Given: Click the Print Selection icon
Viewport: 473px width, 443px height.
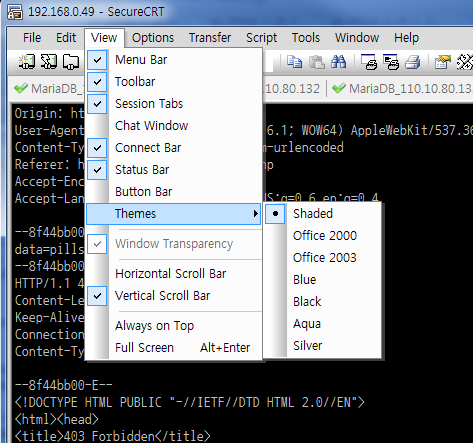Looking at the screenshot, I should [391, 62].
